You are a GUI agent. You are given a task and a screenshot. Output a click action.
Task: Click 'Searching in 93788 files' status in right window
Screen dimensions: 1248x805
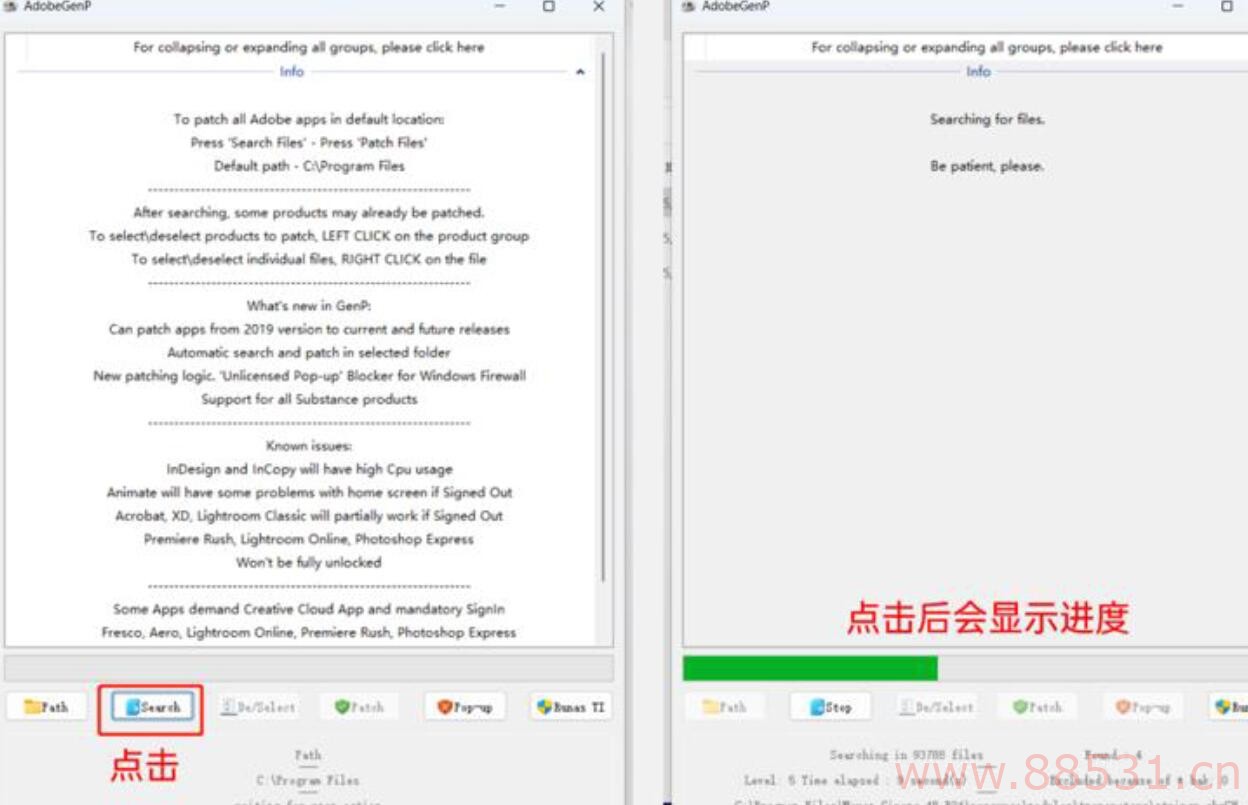click(x=906, y=755)
